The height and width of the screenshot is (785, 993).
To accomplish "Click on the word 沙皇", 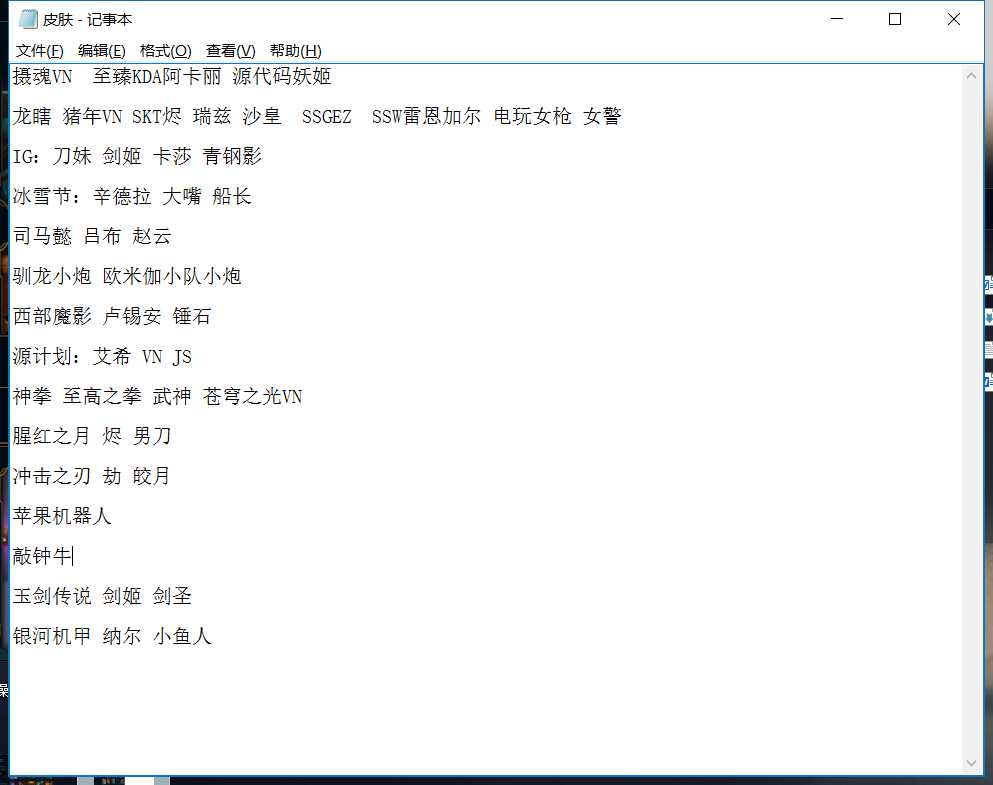I will point(262,116).
